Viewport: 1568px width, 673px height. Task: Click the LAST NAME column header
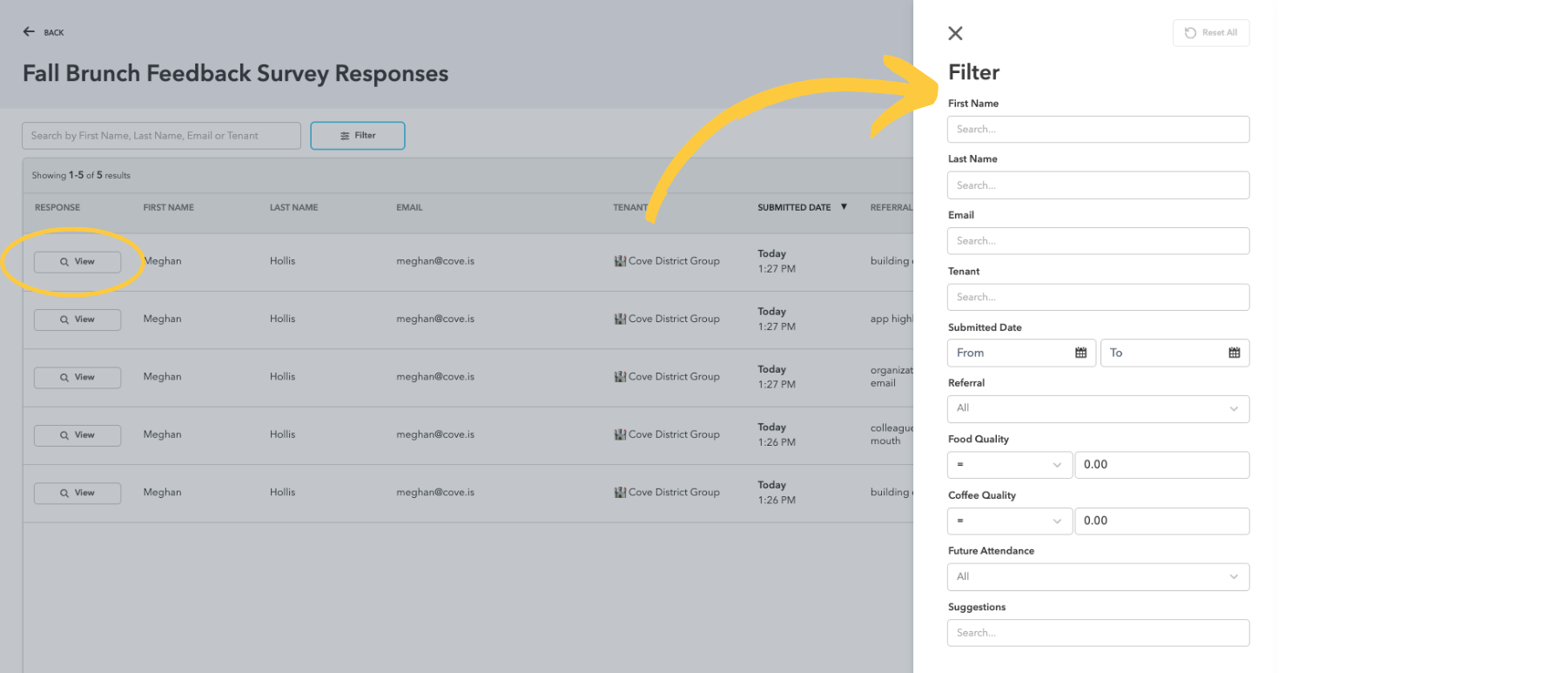click(x=294, y=207)
